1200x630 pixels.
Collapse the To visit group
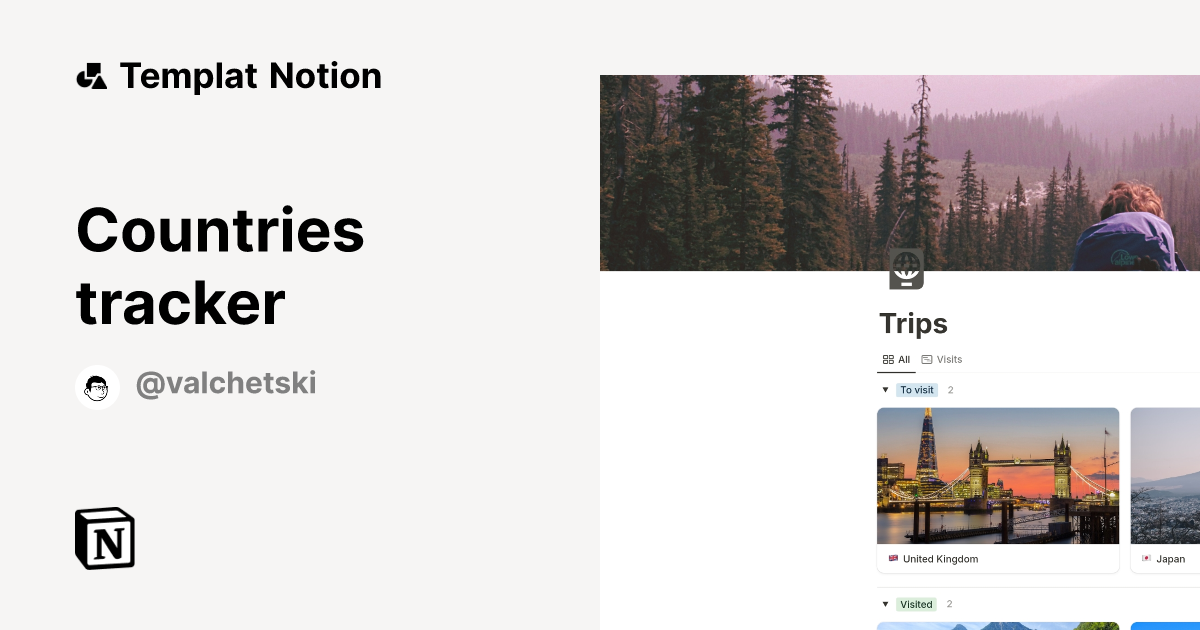click(x=884, y=390)
